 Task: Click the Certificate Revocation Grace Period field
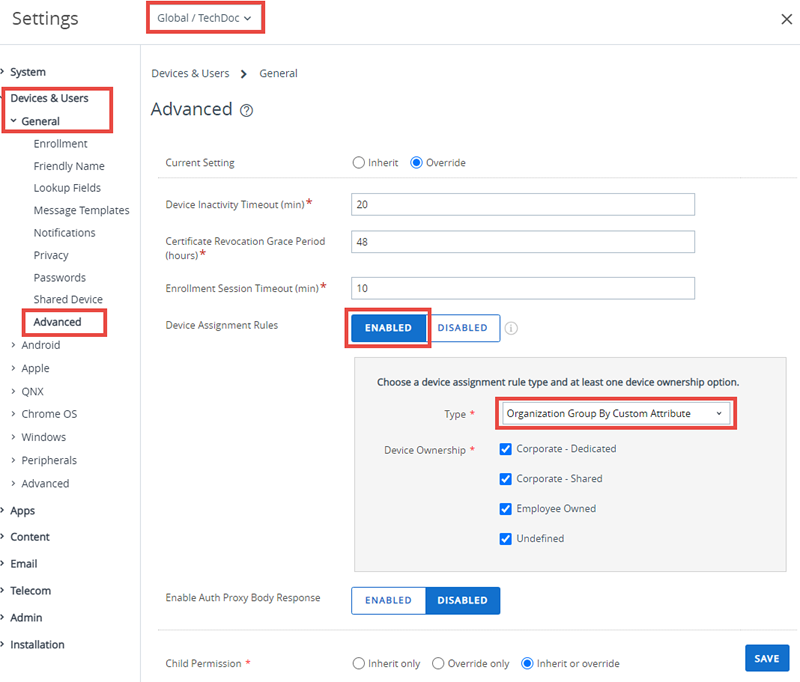click(x=522, y=242)
